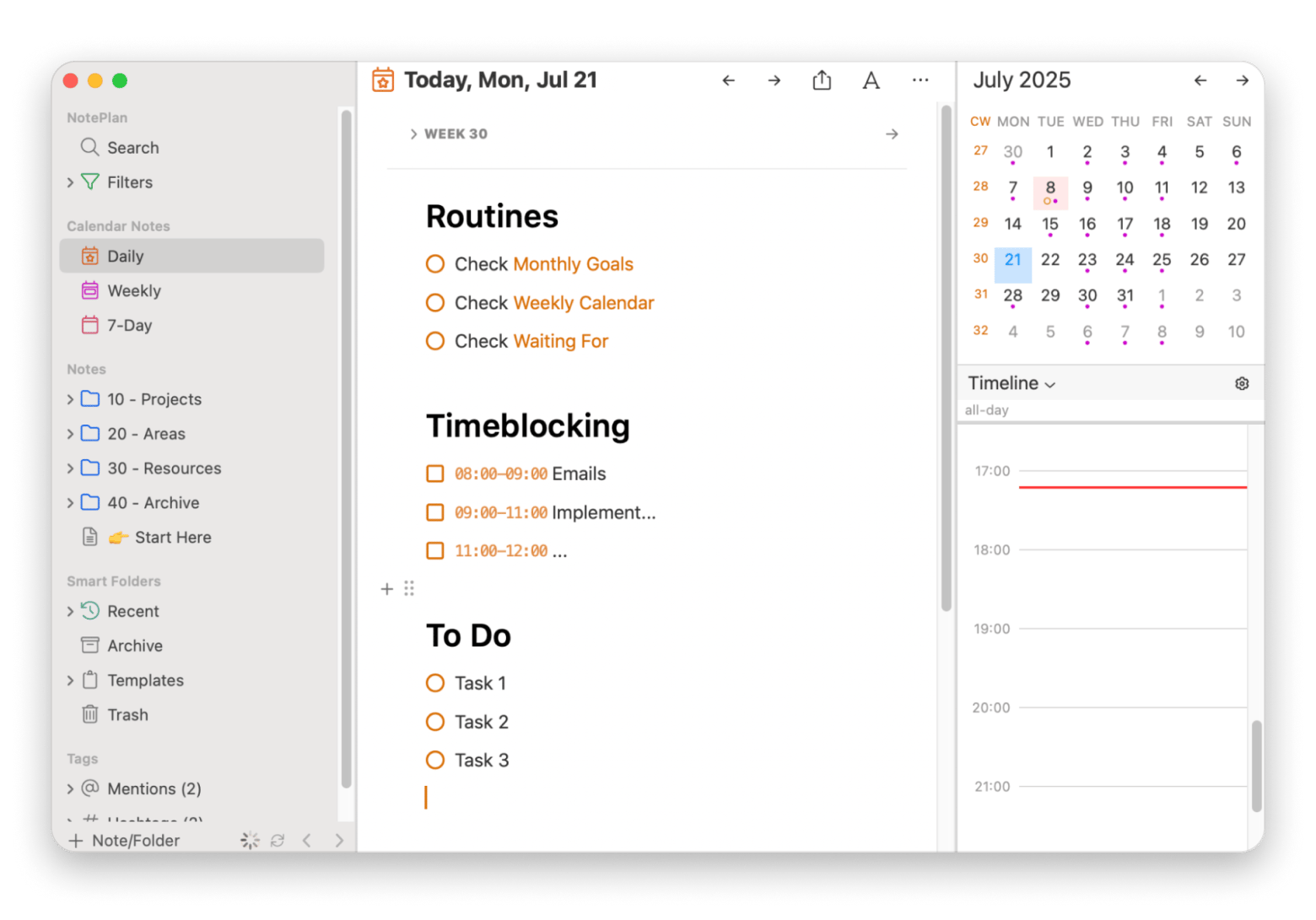Expand the 10 - Projects folder

71,399
